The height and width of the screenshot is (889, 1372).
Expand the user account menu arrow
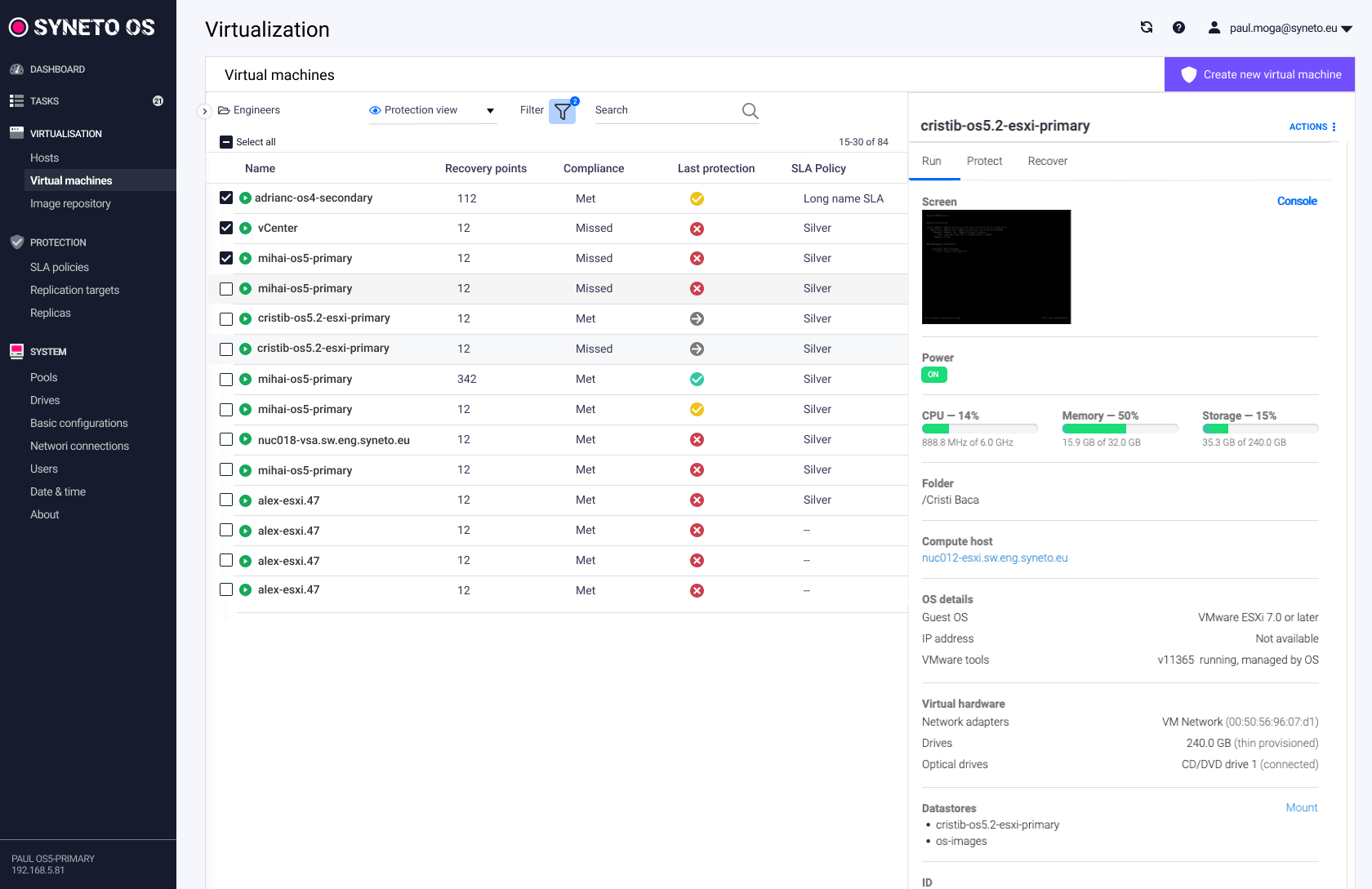pos(1347,29)
